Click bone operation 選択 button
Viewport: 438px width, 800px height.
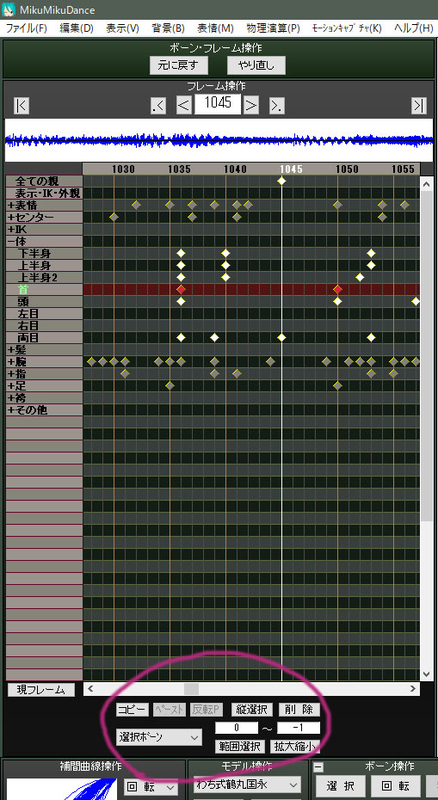(339, 786)
